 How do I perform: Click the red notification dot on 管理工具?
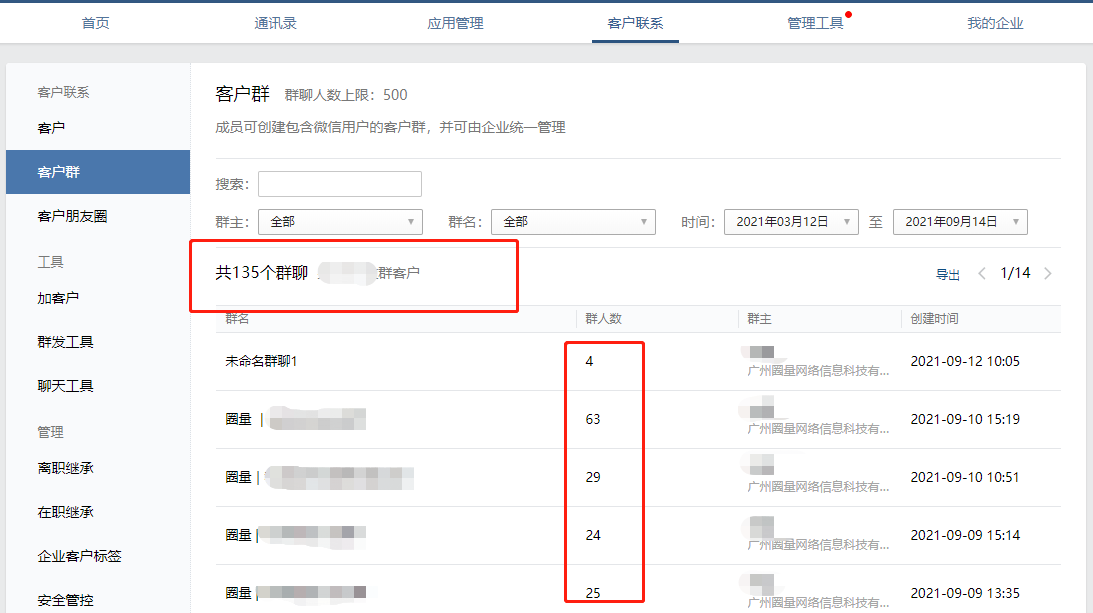point(849,13)
